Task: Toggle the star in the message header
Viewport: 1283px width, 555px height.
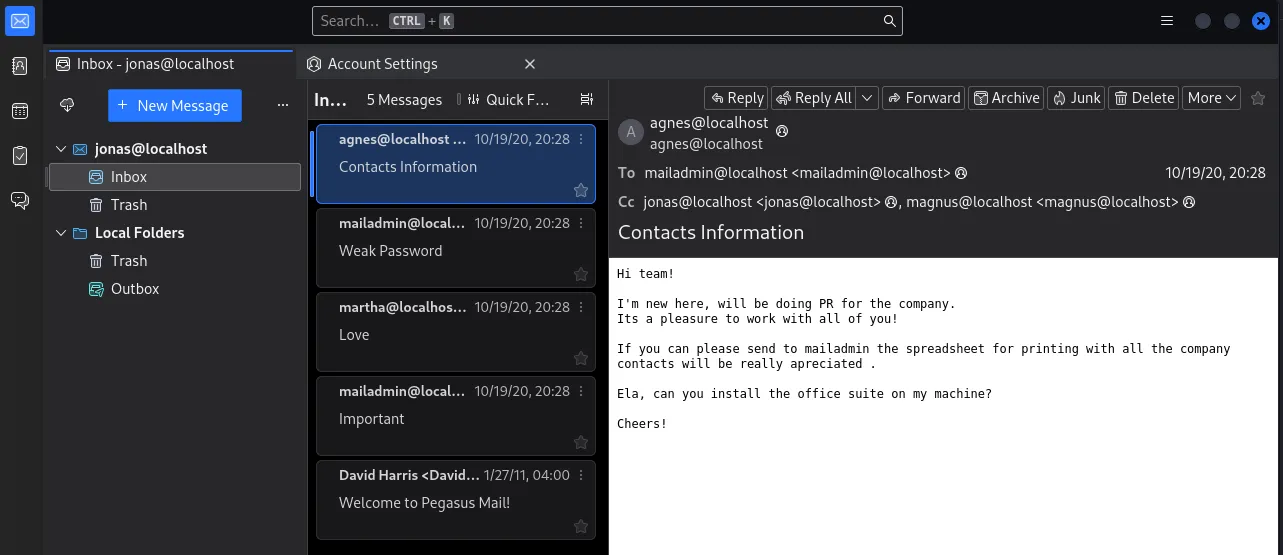Action: [1258, 98]
